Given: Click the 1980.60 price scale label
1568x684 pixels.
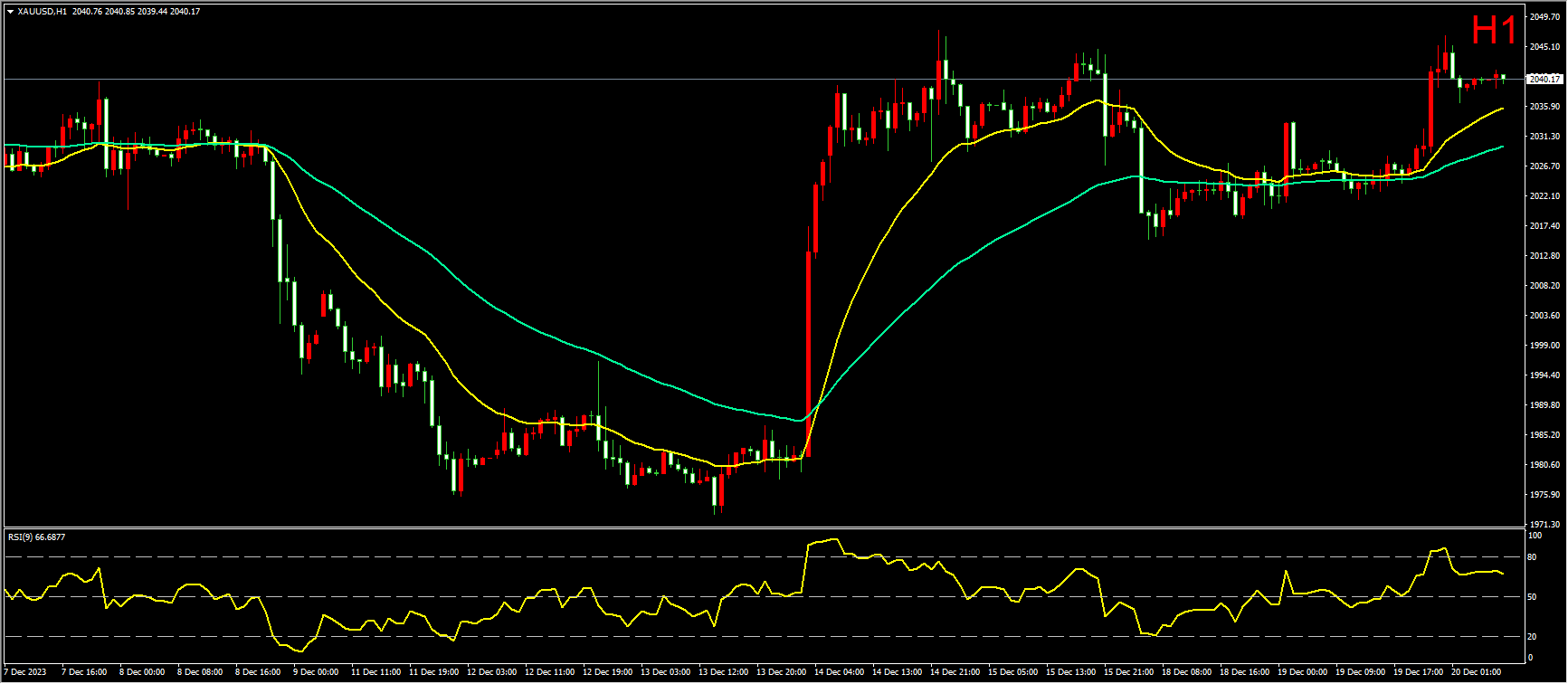Looking at the screenshot, I should (1545, 464).
